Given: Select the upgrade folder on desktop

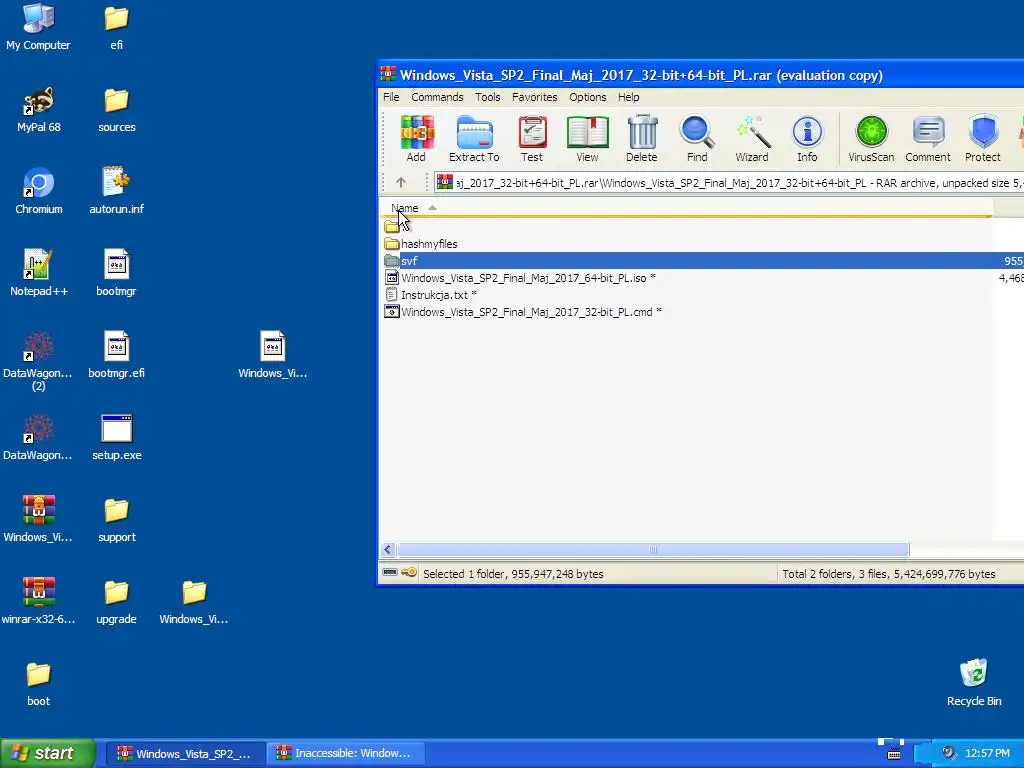Looking at the screenshot, I should (x=116, y=601).
